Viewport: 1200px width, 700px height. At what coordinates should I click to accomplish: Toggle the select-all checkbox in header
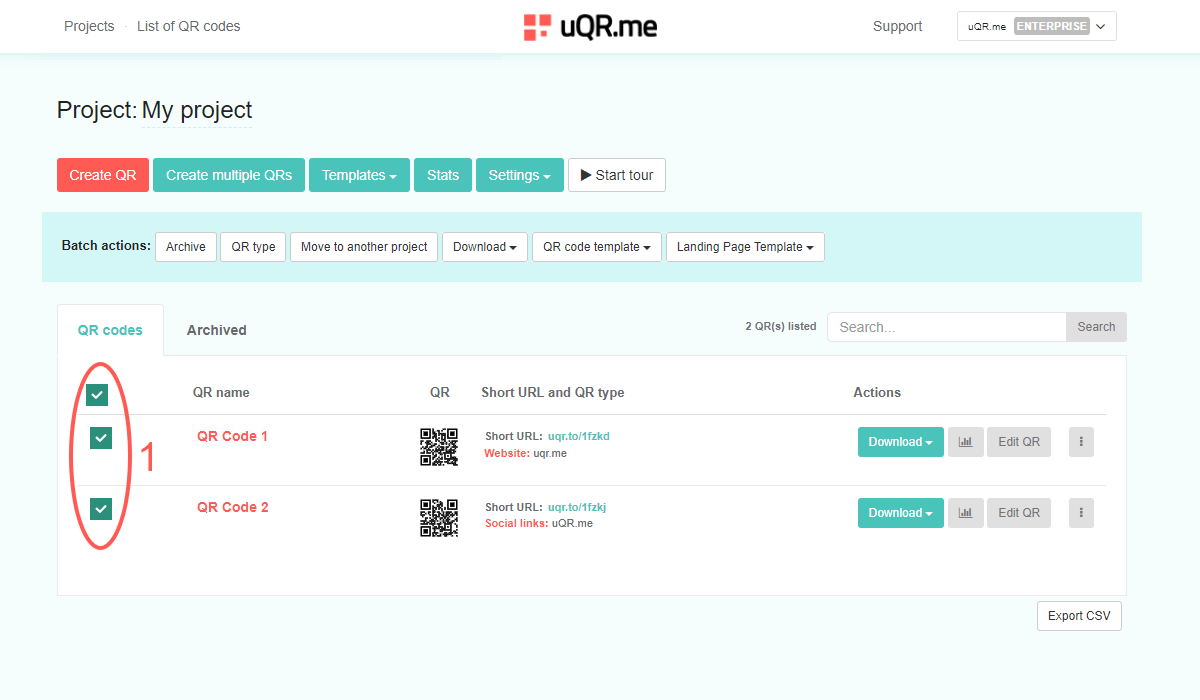[x=97, y=396]
